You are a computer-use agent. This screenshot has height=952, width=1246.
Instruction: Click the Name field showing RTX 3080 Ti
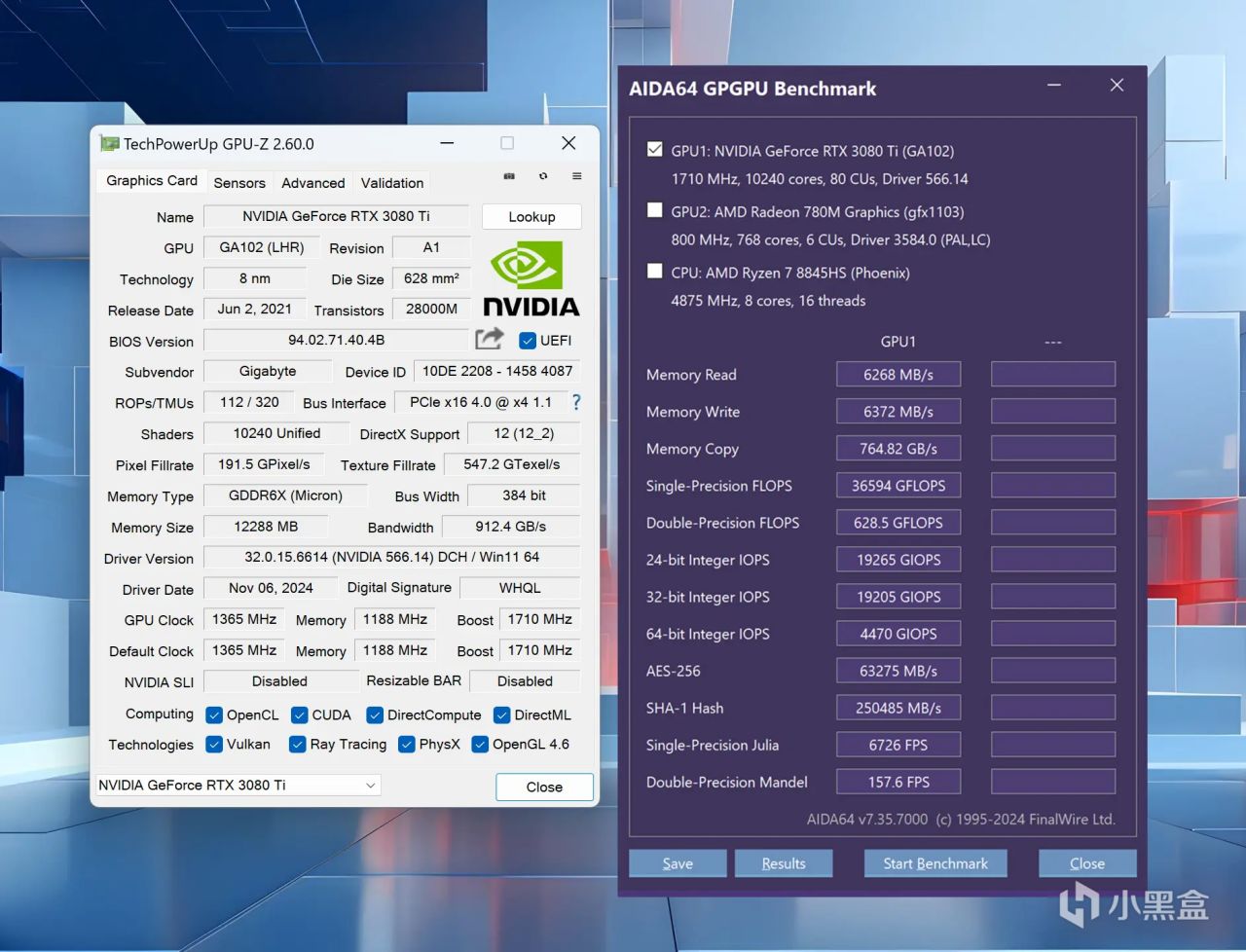click(336, 216)
